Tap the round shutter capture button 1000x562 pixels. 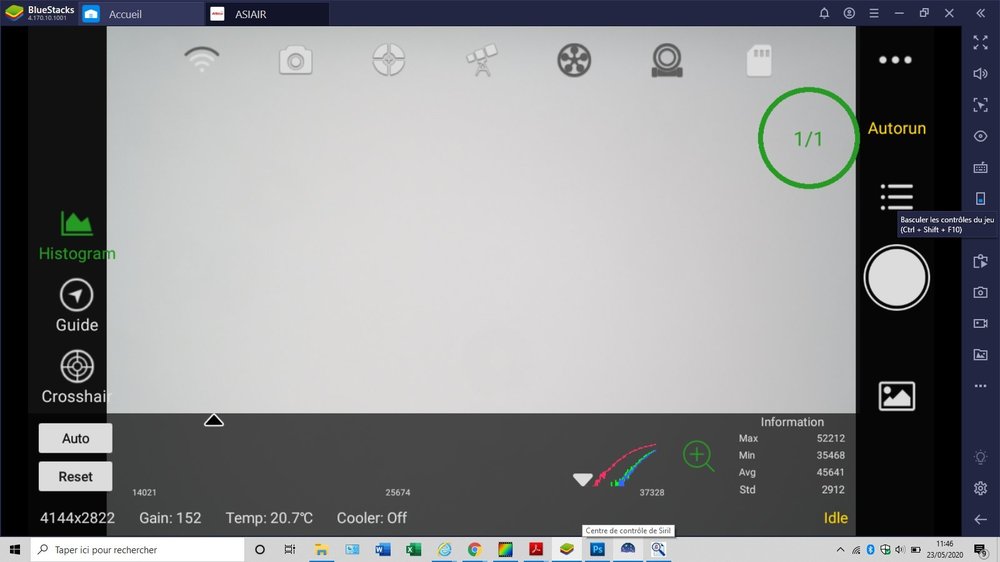896,277
